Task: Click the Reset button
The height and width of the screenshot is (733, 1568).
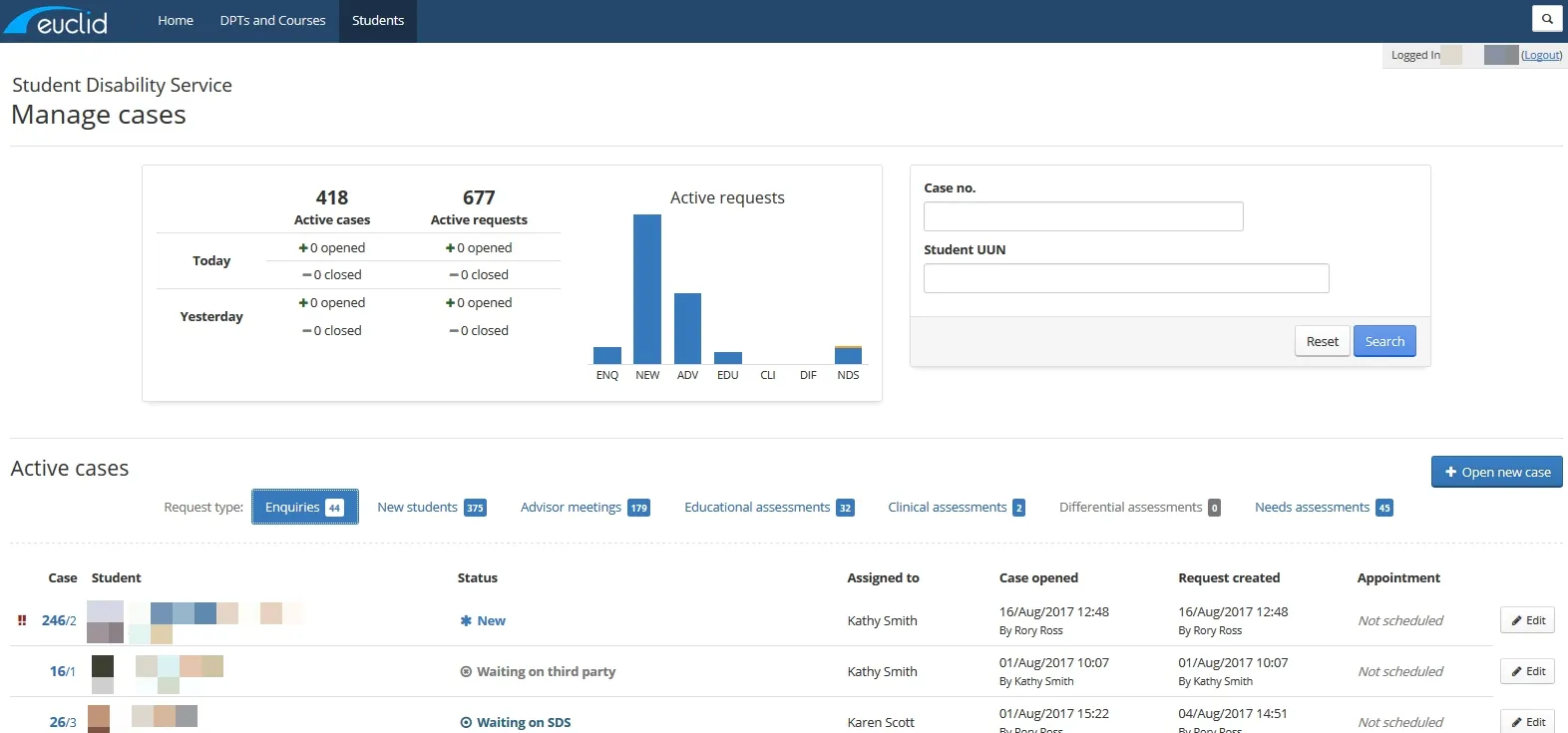Action: [x=1323, y=341]
